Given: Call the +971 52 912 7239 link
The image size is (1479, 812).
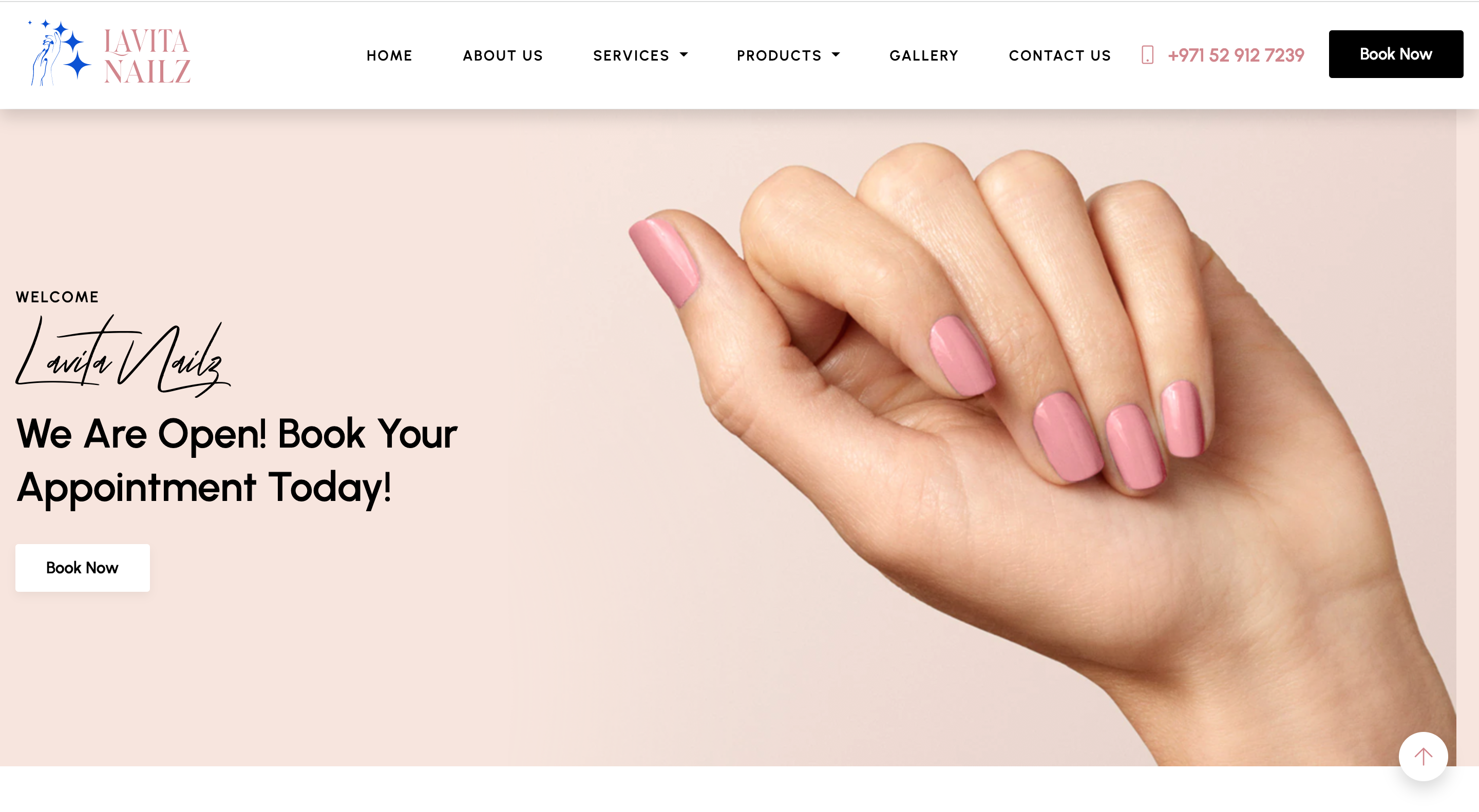Looking at the screenshot, I should pos(1236,55).
